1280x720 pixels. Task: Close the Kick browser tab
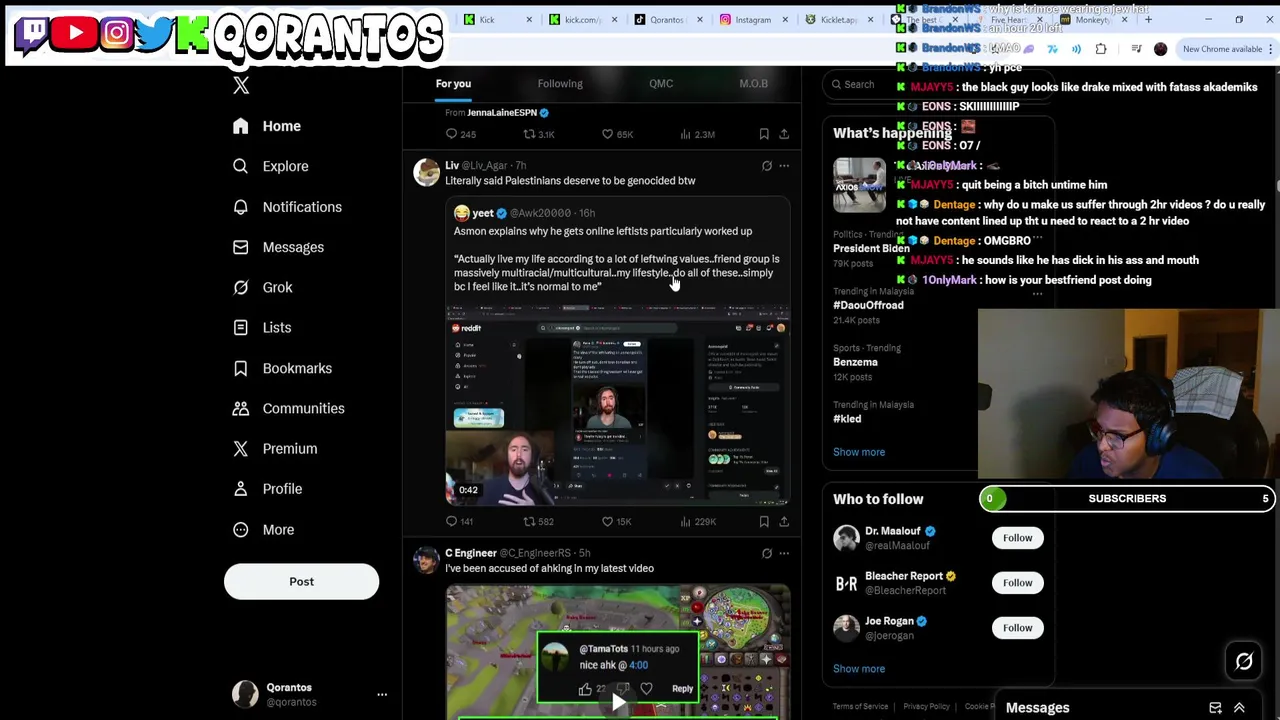[529, 19]
